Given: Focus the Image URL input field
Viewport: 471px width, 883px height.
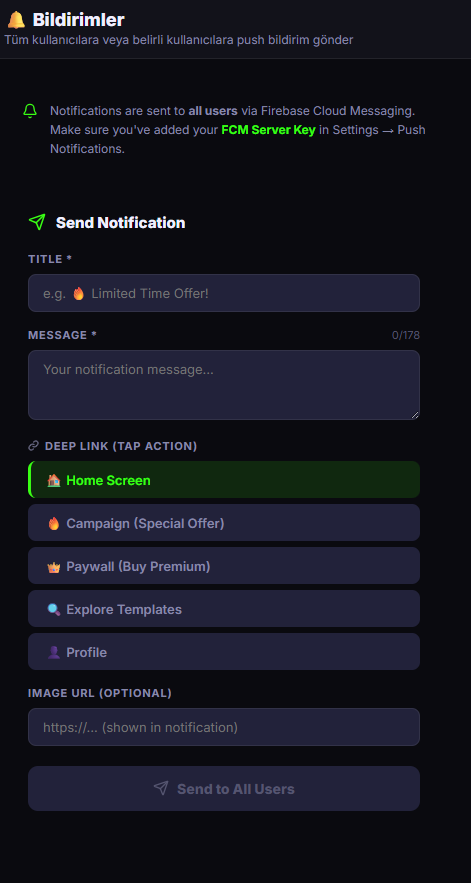Looking at the screenshot, I should (224, 727).
